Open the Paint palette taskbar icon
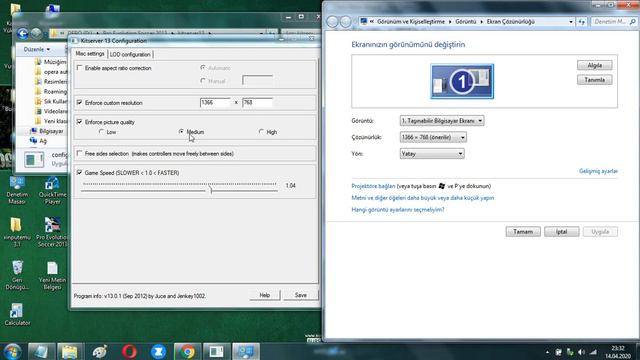This screenshot has height=360, width=640. [100, 351]
